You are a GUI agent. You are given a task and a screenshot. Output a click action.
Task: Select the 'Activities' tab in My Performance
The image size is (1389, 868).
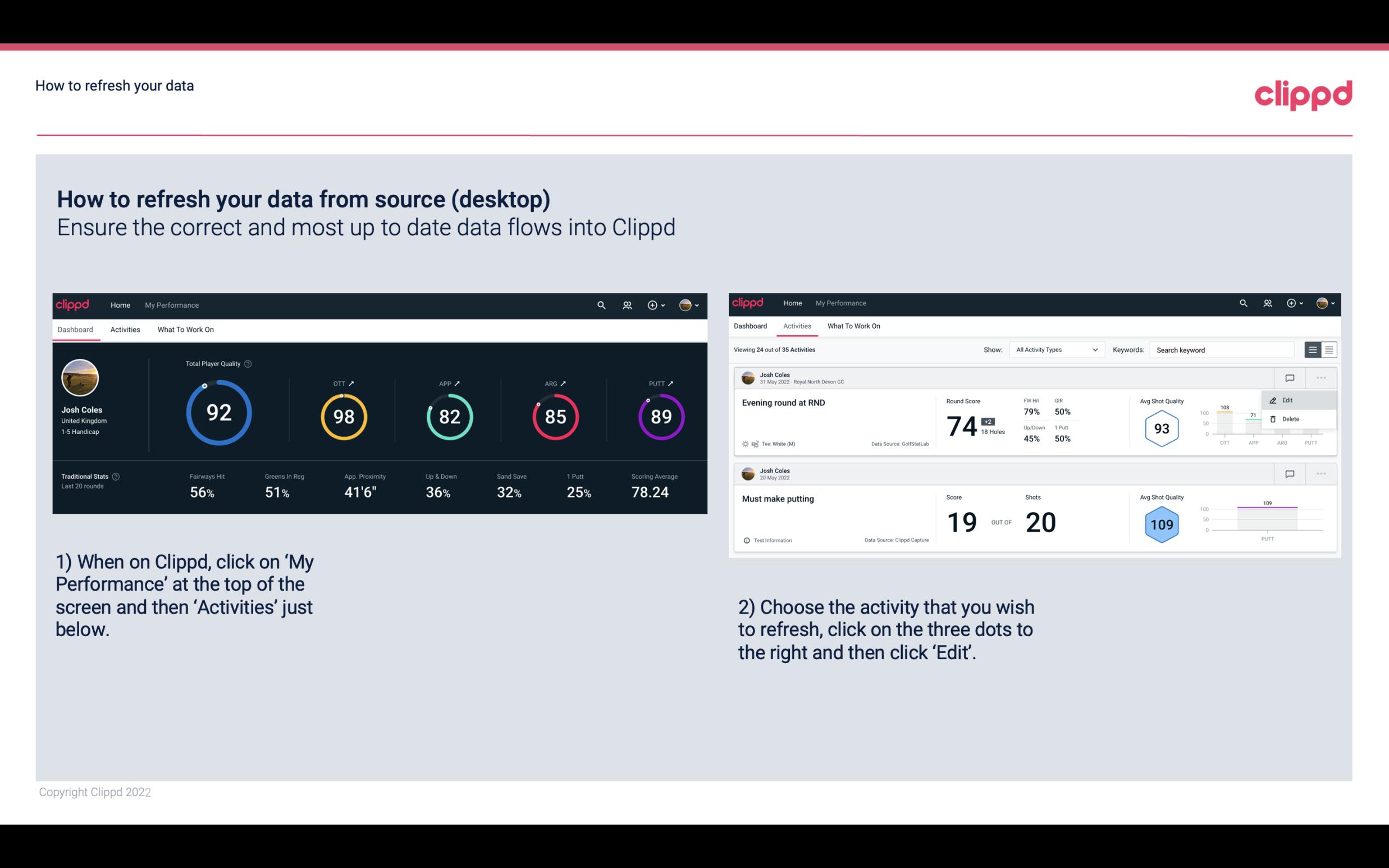125,329
